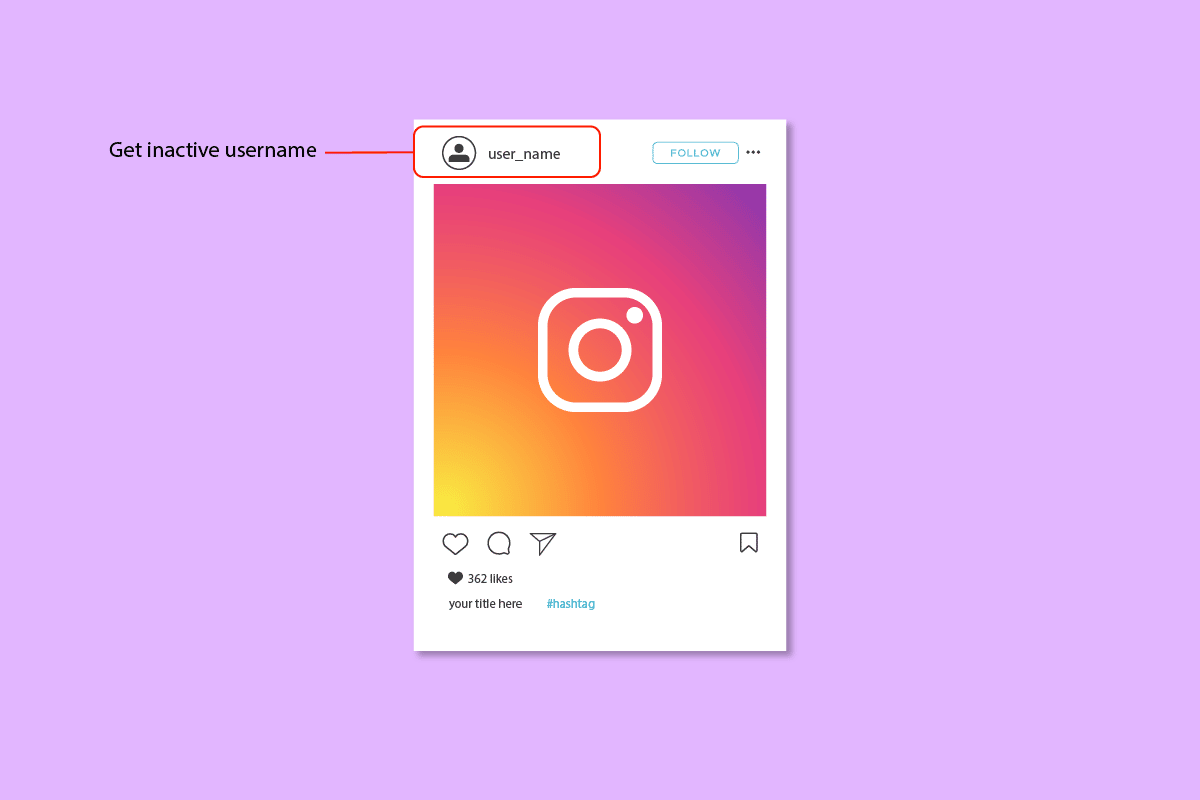Click the yellow corner of the post image
The width and height of the screenshot is (1200, 800).
click(x=448, y=502)
